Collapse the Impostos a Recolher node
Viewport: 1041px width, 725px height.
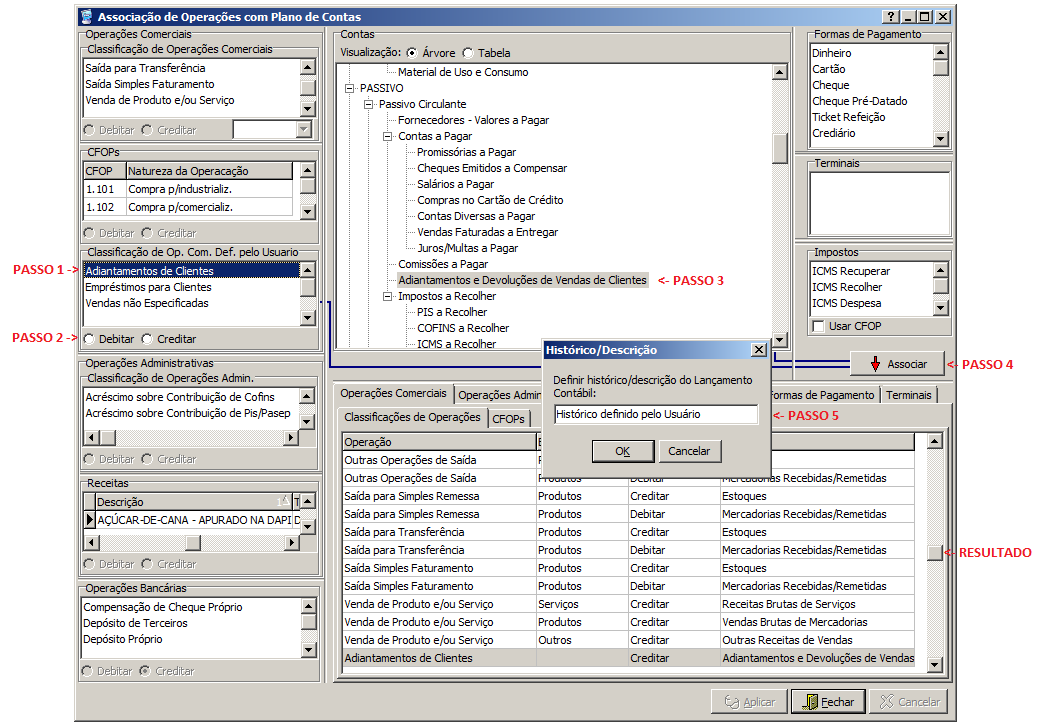point(387,296)
